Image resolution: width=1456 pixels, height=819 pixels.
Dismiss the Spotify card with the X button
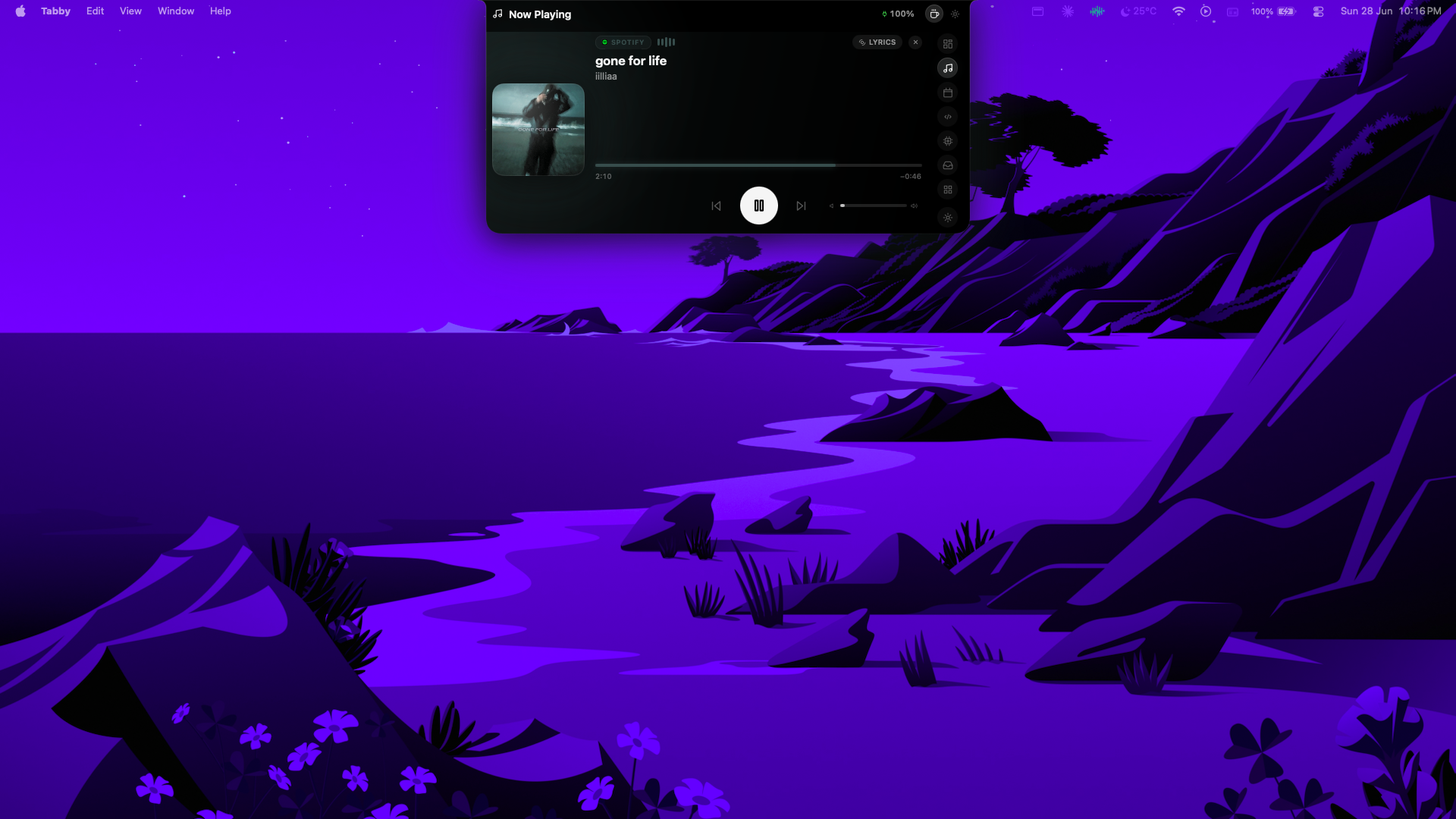[916, 42]
